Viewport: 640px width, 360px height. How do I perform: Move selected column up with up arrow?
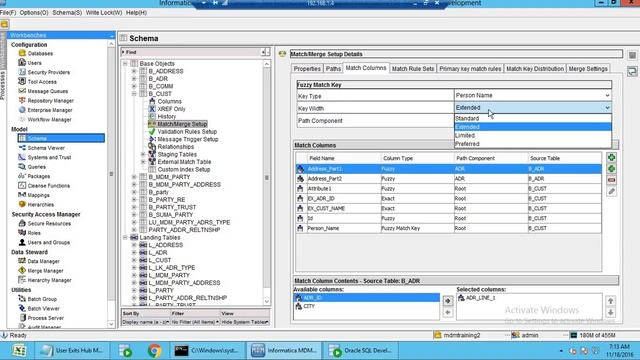[x=611, y=301]
